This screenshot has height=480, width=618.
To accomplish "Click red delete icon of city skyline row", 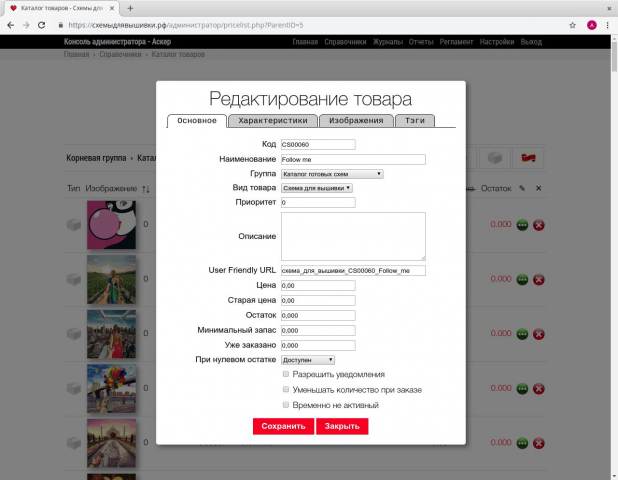I will tap(538, 334).
